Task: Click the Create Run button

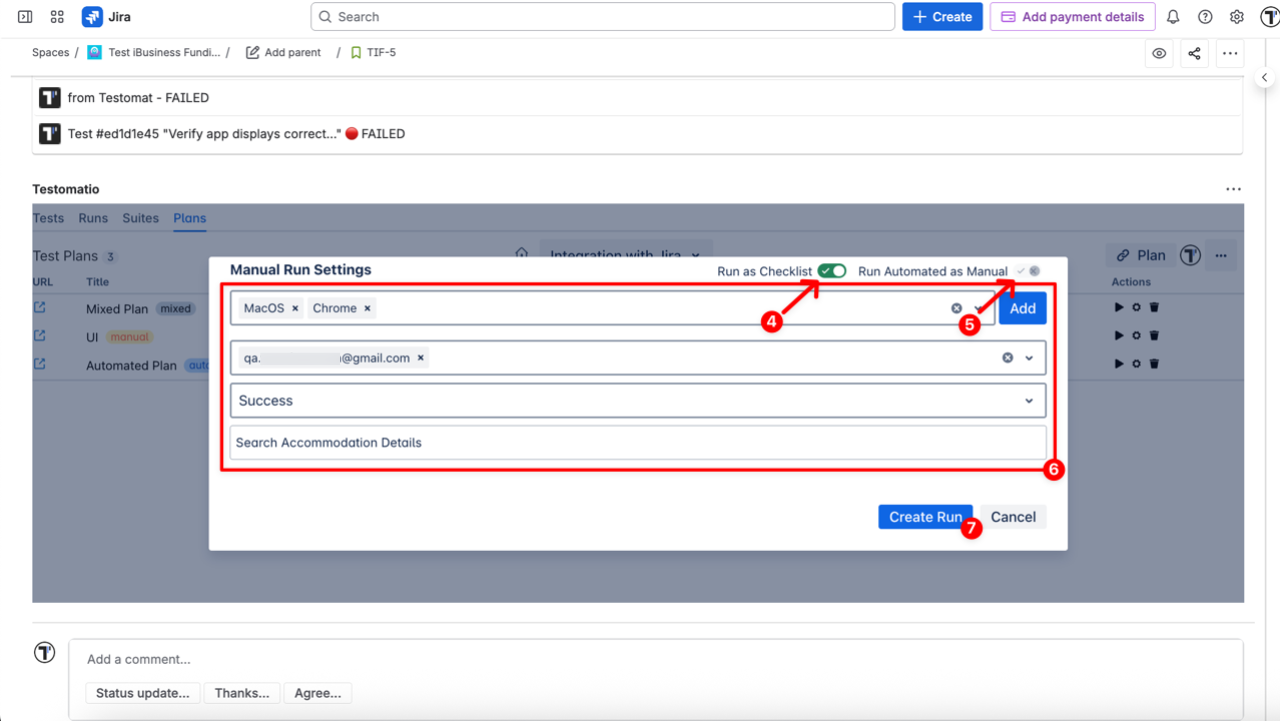Action: click(924, 517)
